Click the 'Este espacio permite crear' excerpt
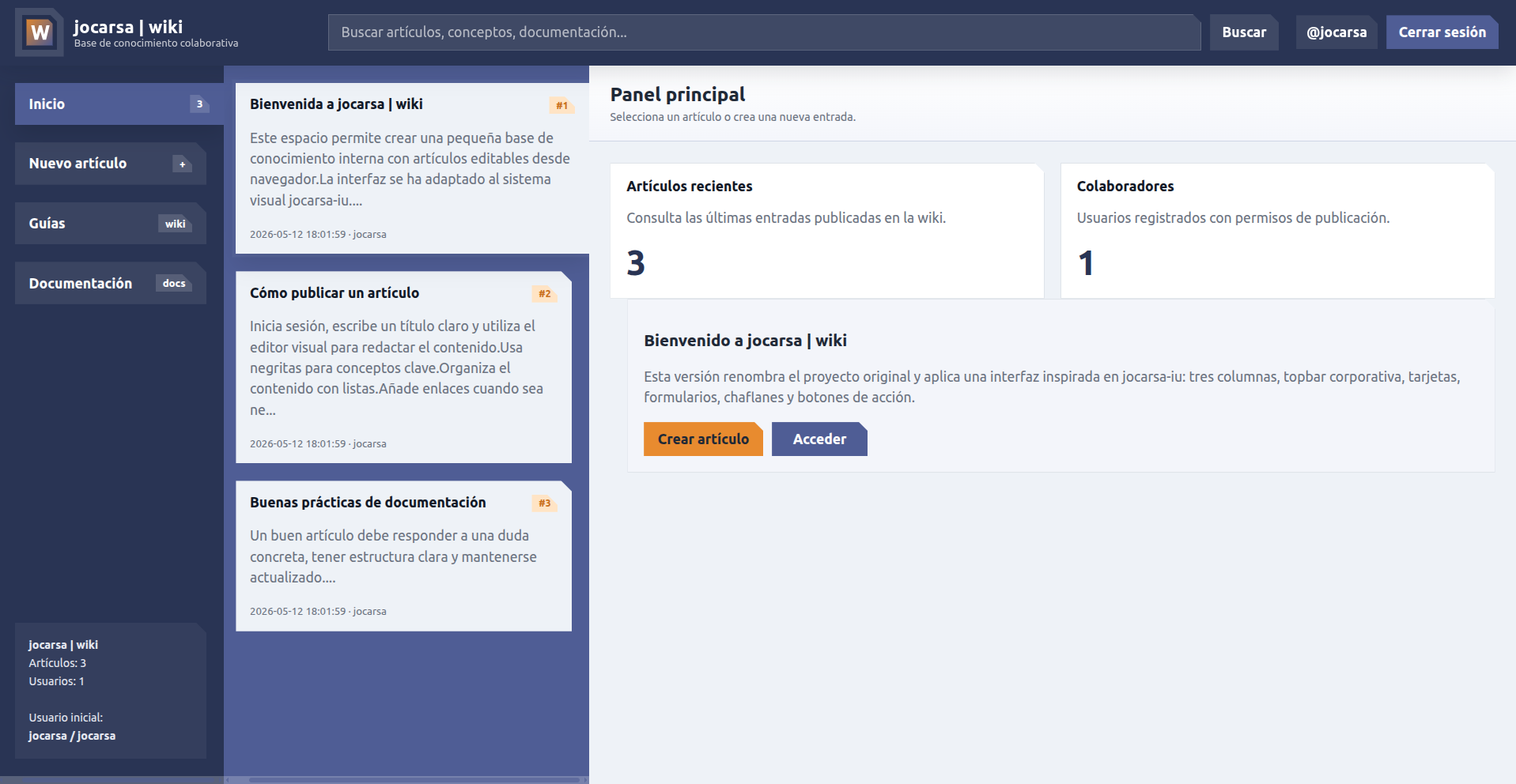The width and height of the screenshot is (1516, 784). click(410, 169)
